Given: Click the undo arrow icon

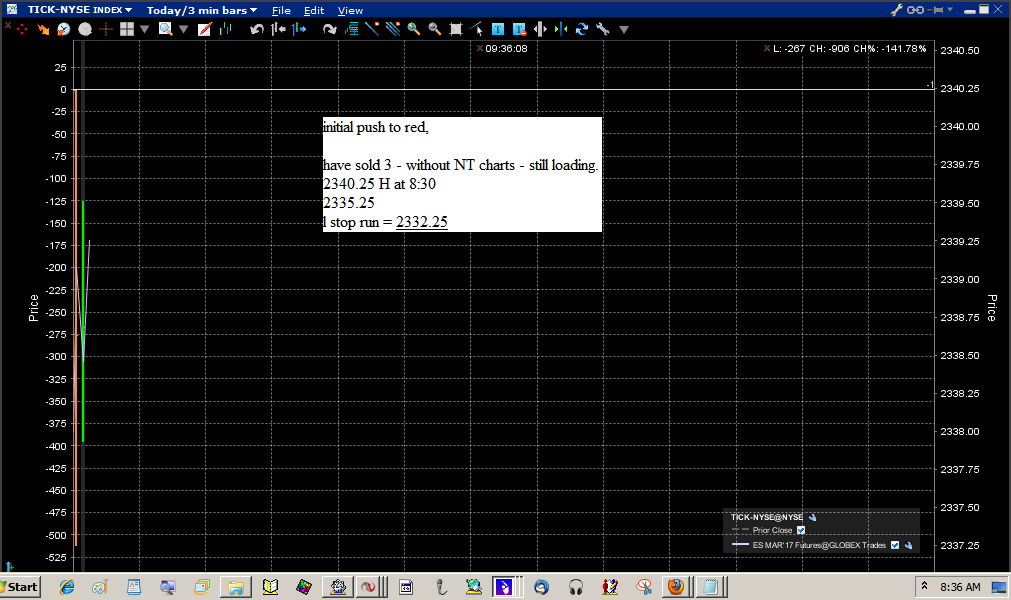Looking at the screenshot, I should pyautogui.click(x=257, y=29).
